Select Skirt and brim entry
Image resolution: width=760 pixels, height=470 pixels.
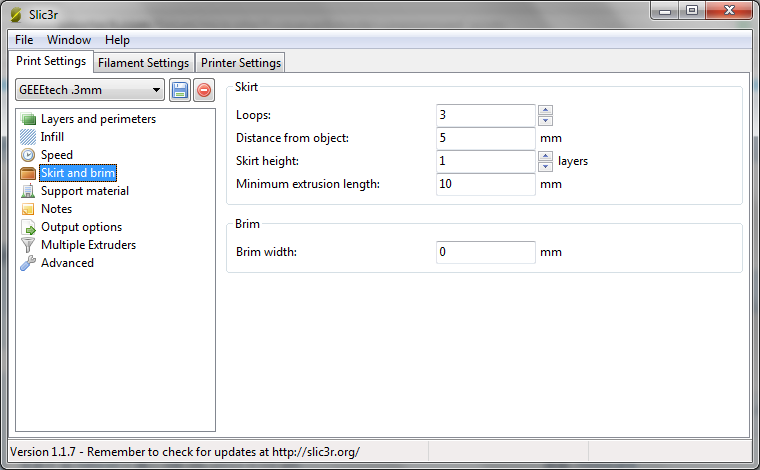point(78,173)
